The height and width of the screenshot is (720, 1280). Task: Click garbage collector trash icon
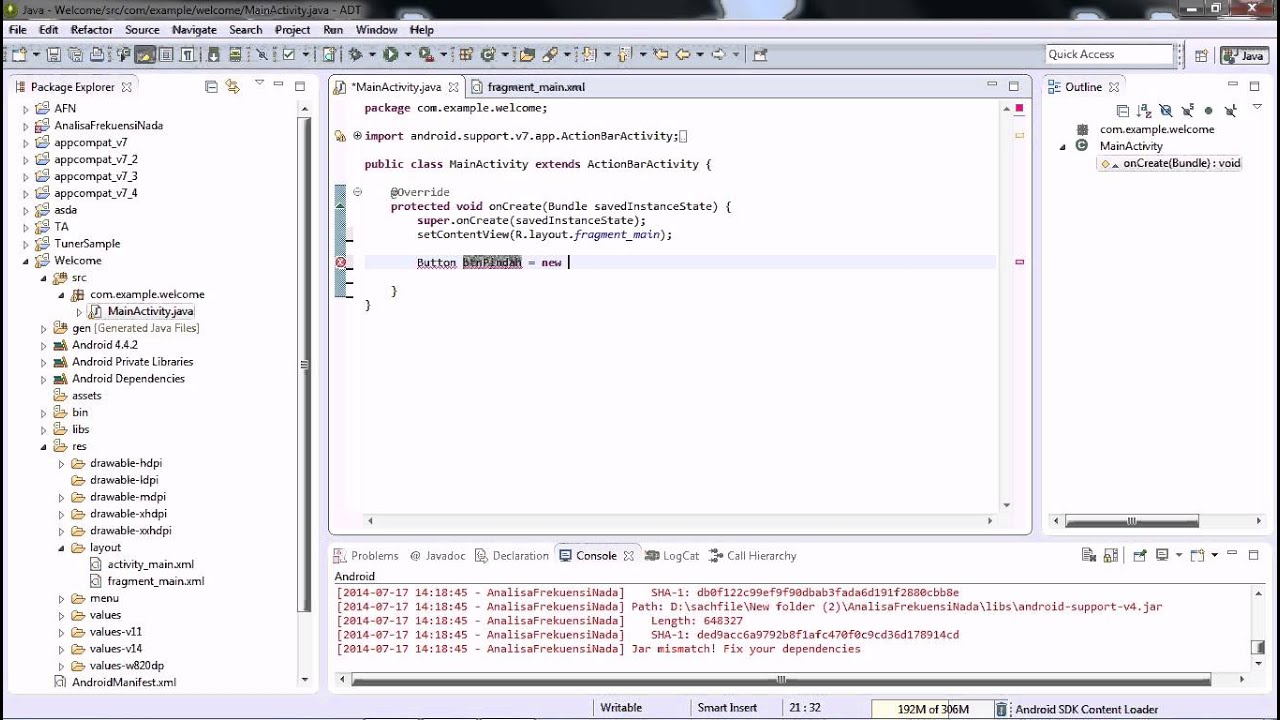[1001, 709]
